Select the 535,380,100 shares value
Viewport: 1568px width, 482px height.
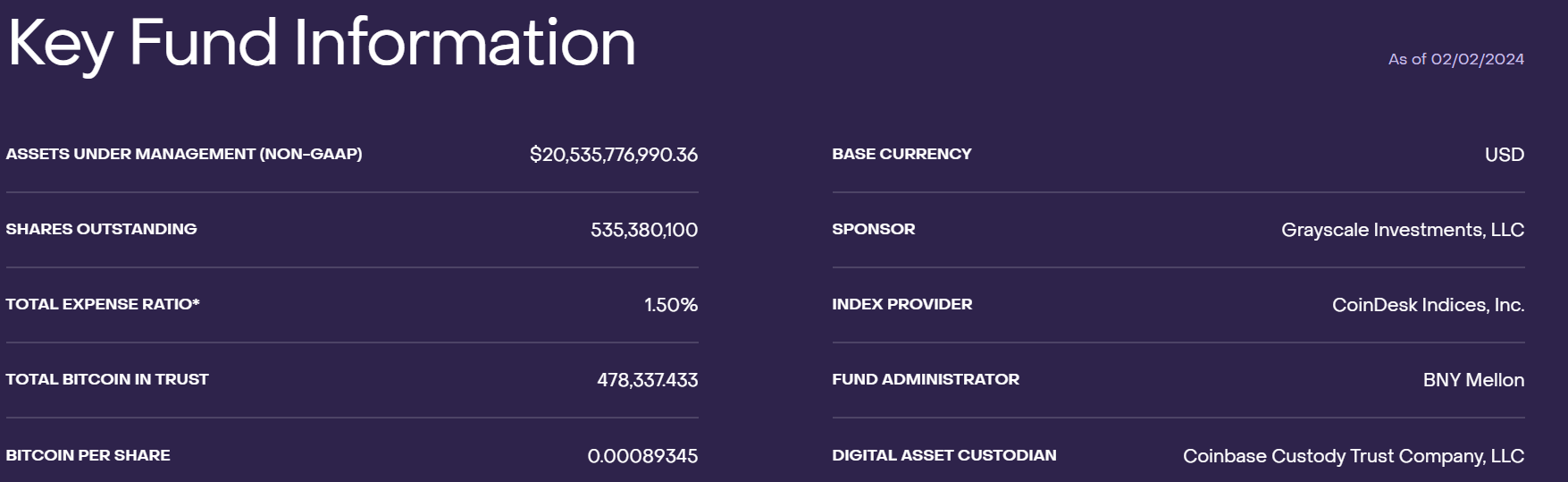[x=643, y=230]
